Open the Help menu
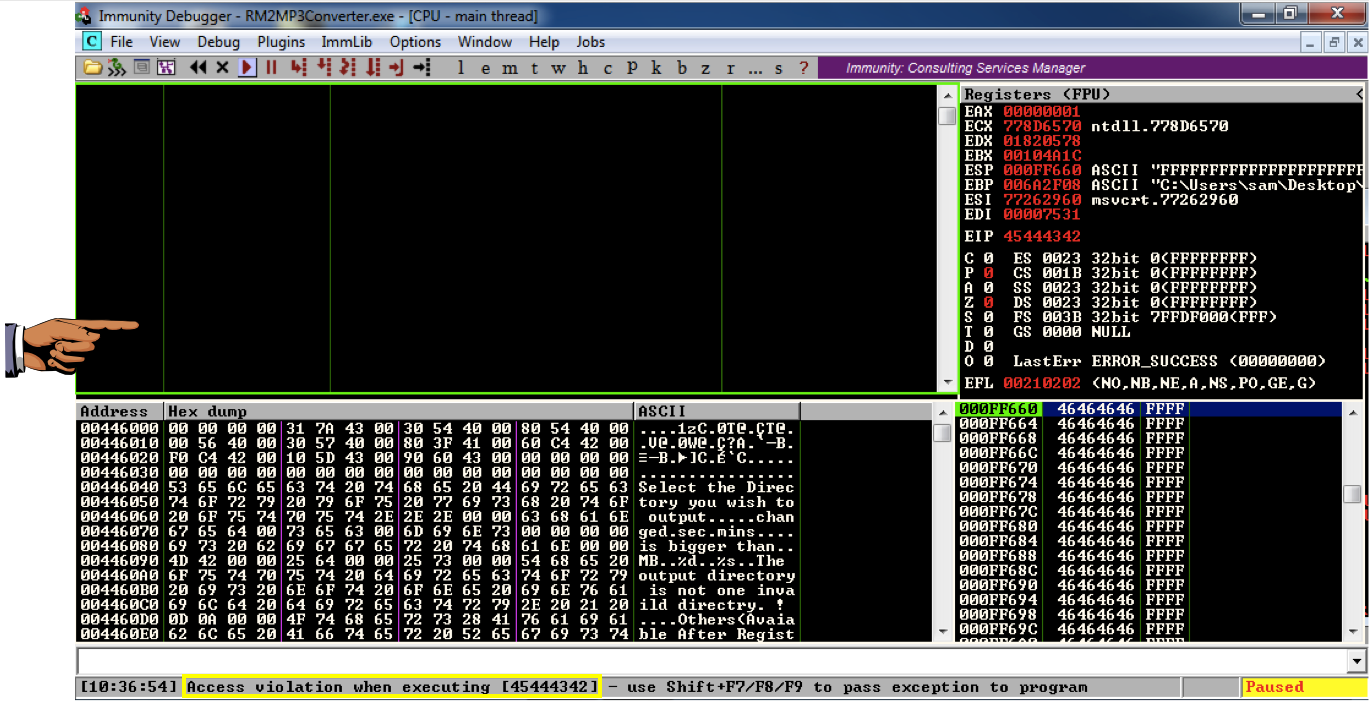This screenshot has width=1369, height=704. click(x=544, y=42)
